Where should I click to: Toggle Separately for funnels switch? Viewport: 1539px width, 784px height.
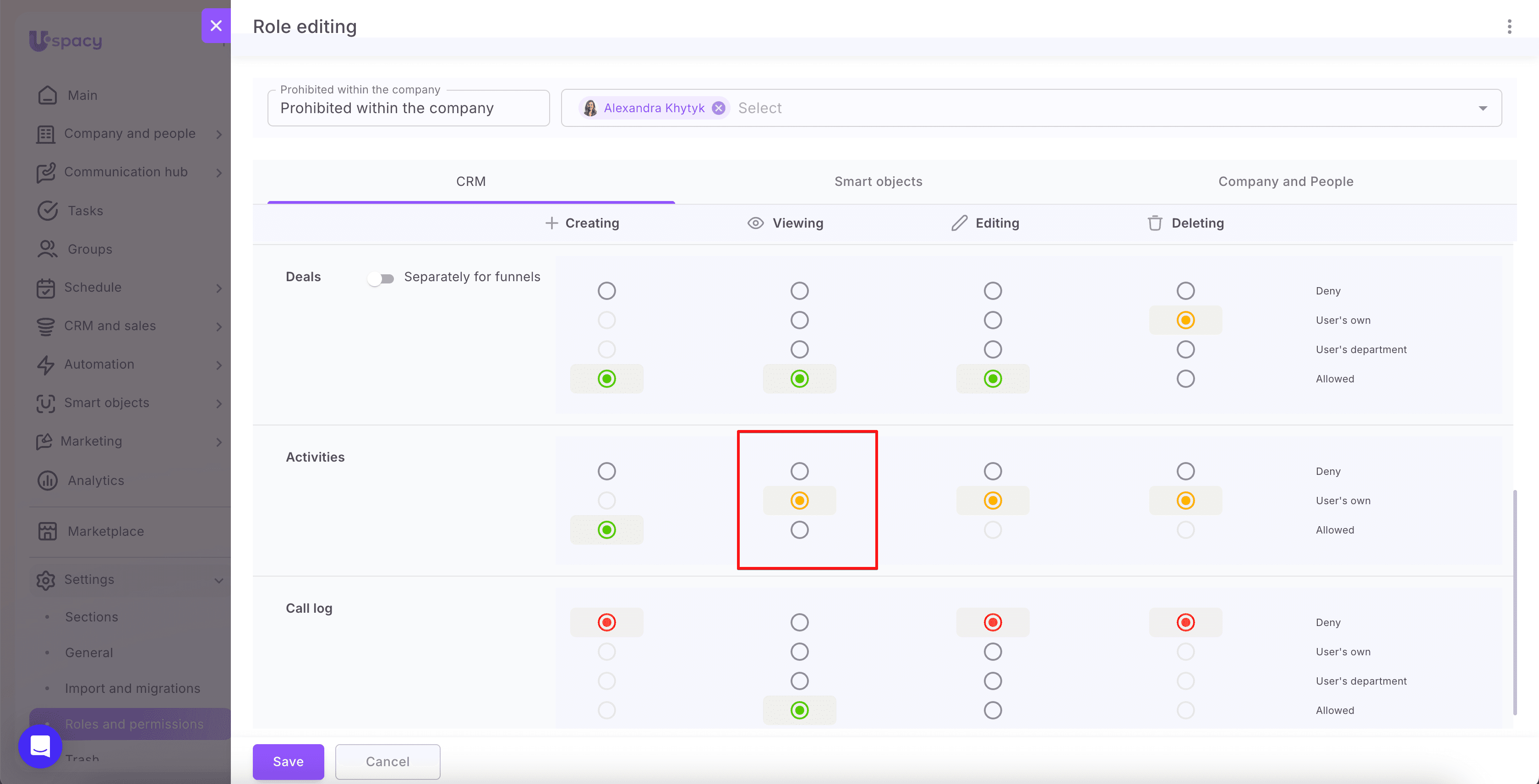[x=381, y=278]
